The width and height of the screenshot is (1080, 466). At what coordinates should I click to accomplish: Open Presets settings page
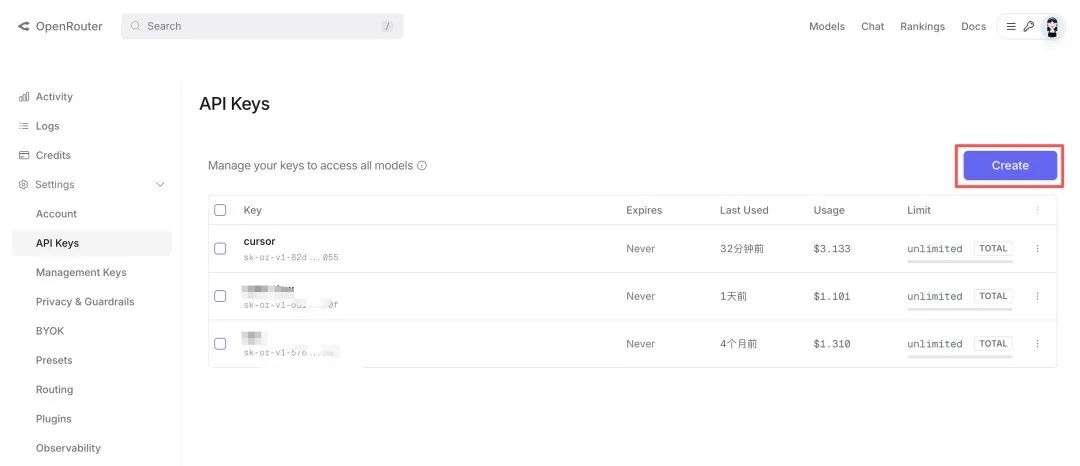54,360
